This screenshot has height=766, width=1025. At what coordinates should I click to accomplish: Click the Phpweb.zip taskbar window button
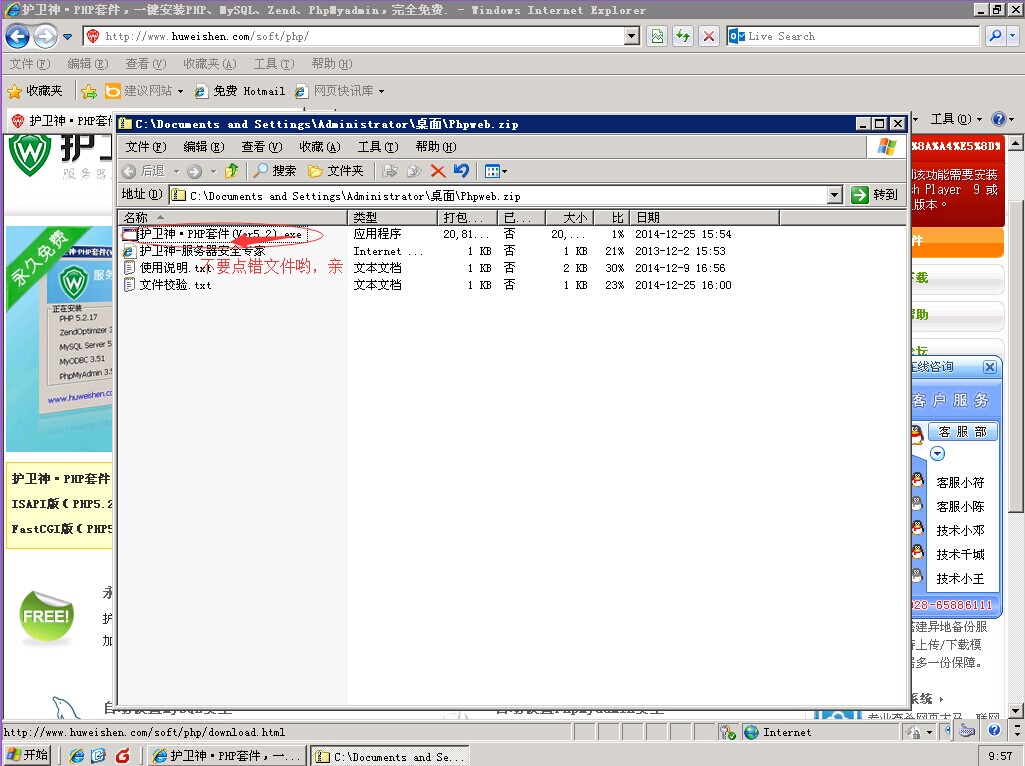(388, 756)
